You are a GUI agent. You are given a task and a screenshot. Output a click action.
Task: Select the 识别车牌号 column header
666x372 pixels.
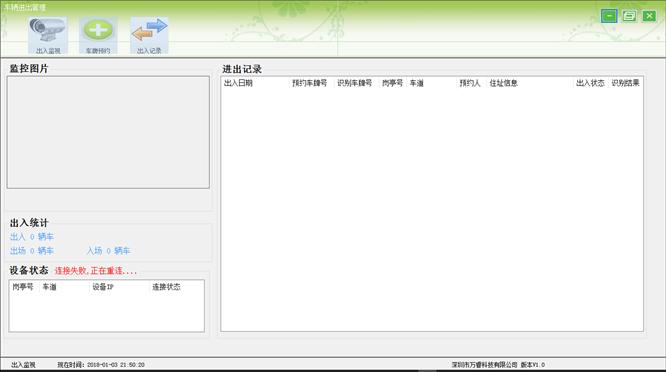coord(354,83)
